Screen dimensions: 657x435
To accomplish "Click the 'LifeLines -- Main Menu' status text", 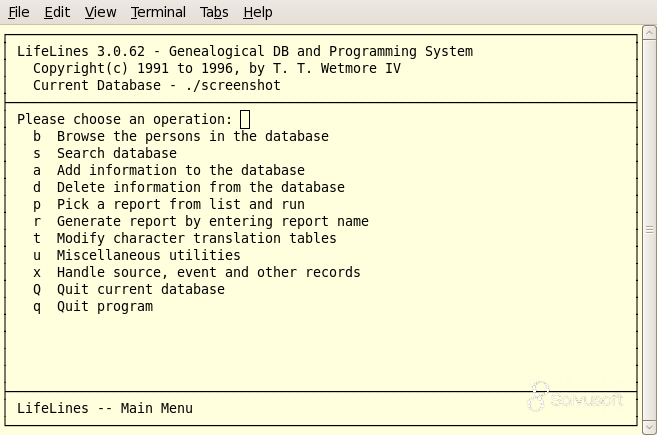I will pos(105,408).
